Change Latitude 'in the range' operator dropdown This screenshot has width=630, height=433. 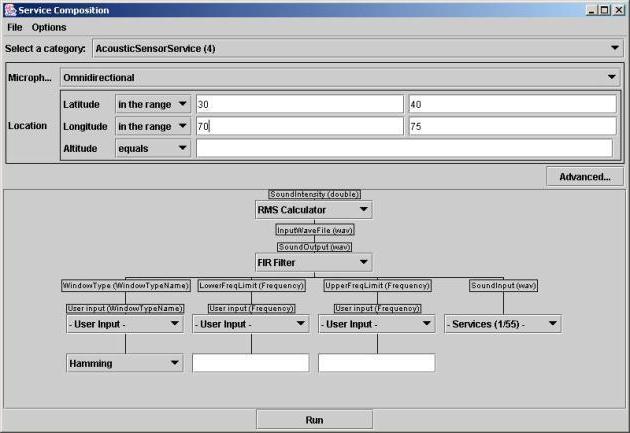click(x=153, y=104)
